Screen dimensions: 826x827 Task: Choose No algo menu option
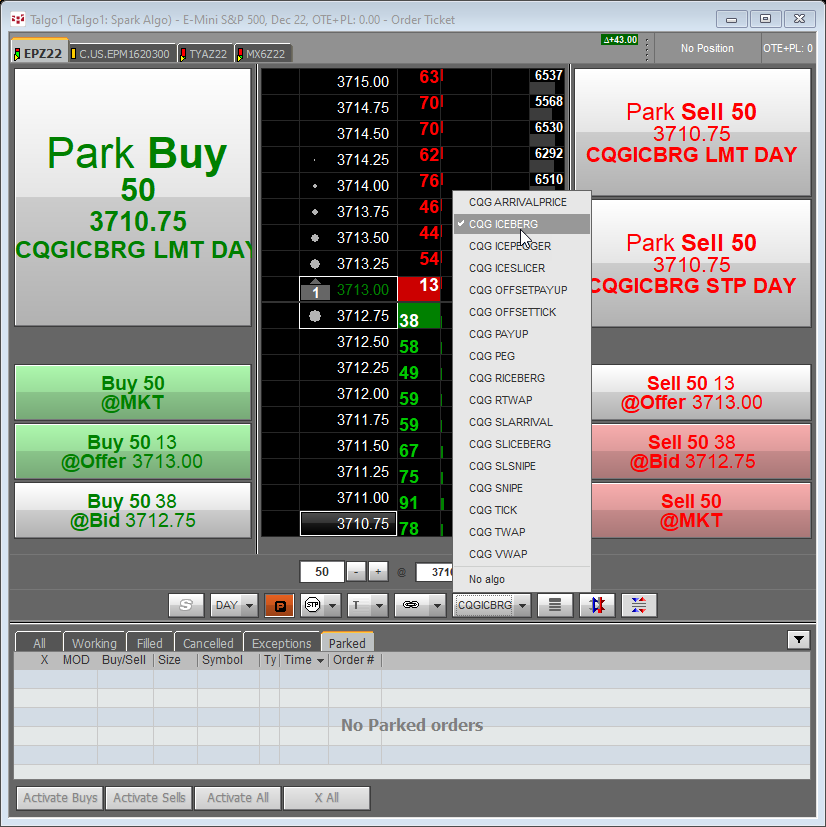point(486,579)
